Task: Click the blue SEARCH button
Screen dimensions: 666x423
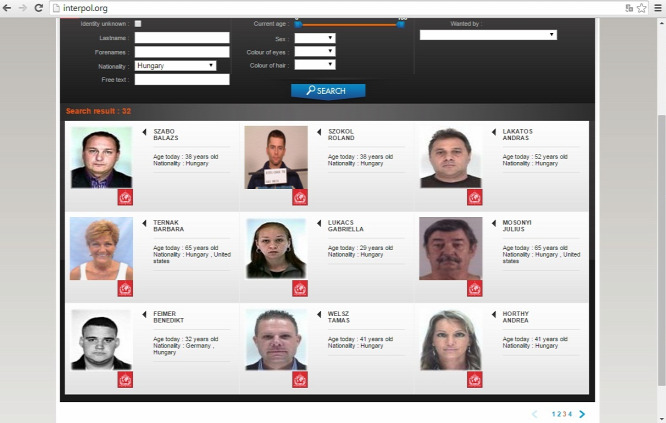Action: (328, 91)
